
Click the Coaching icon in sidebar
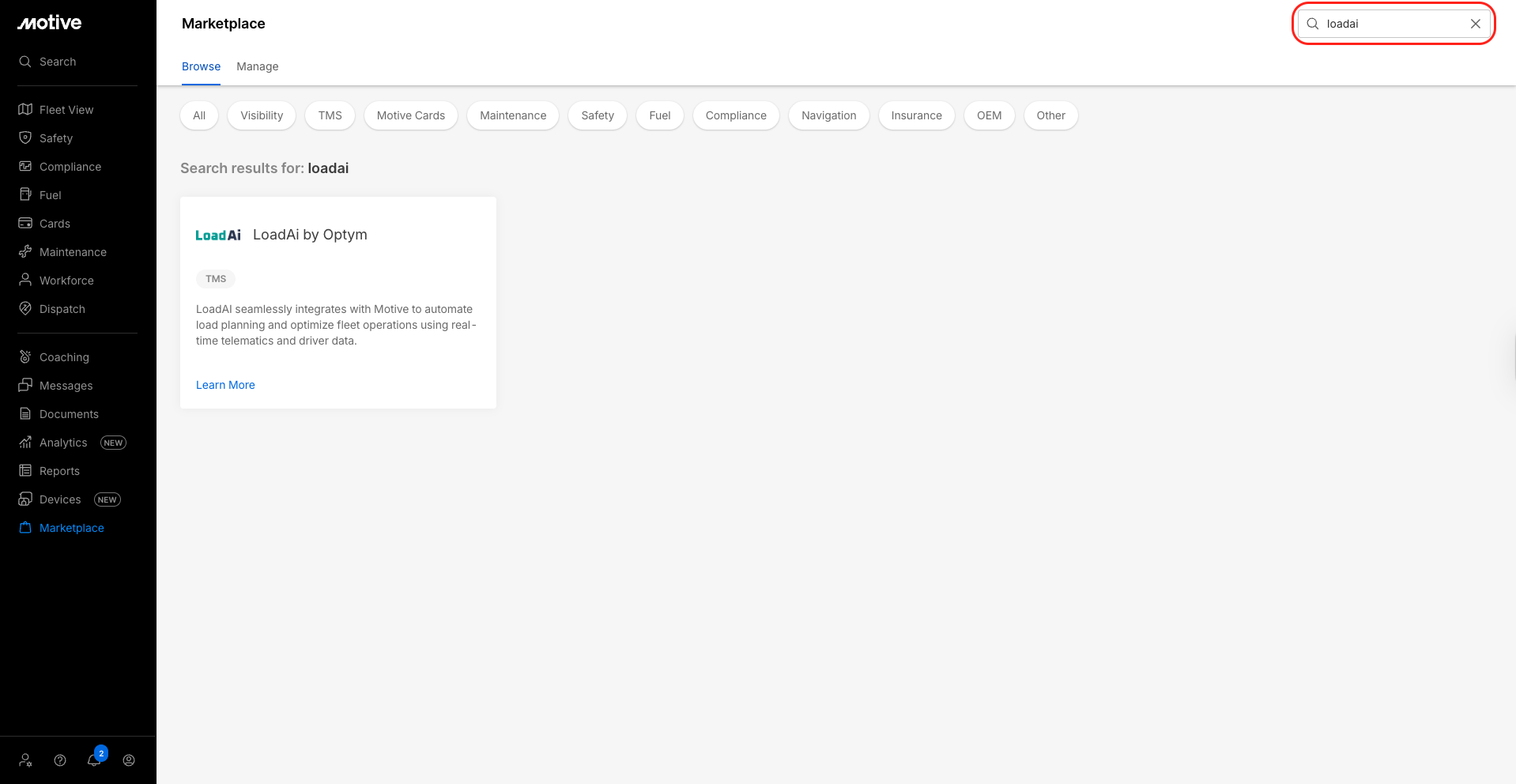(25, 357)
